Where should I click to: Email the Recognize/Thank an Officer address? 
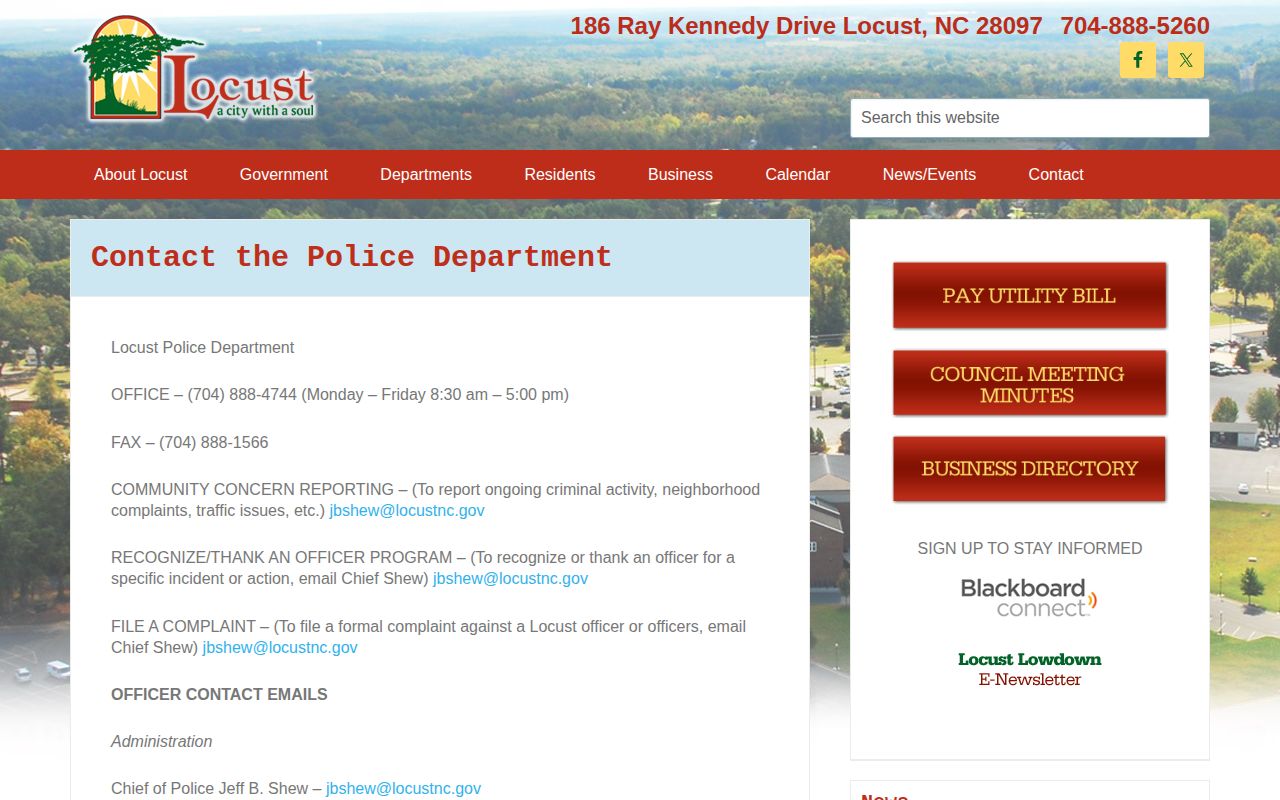510,578
